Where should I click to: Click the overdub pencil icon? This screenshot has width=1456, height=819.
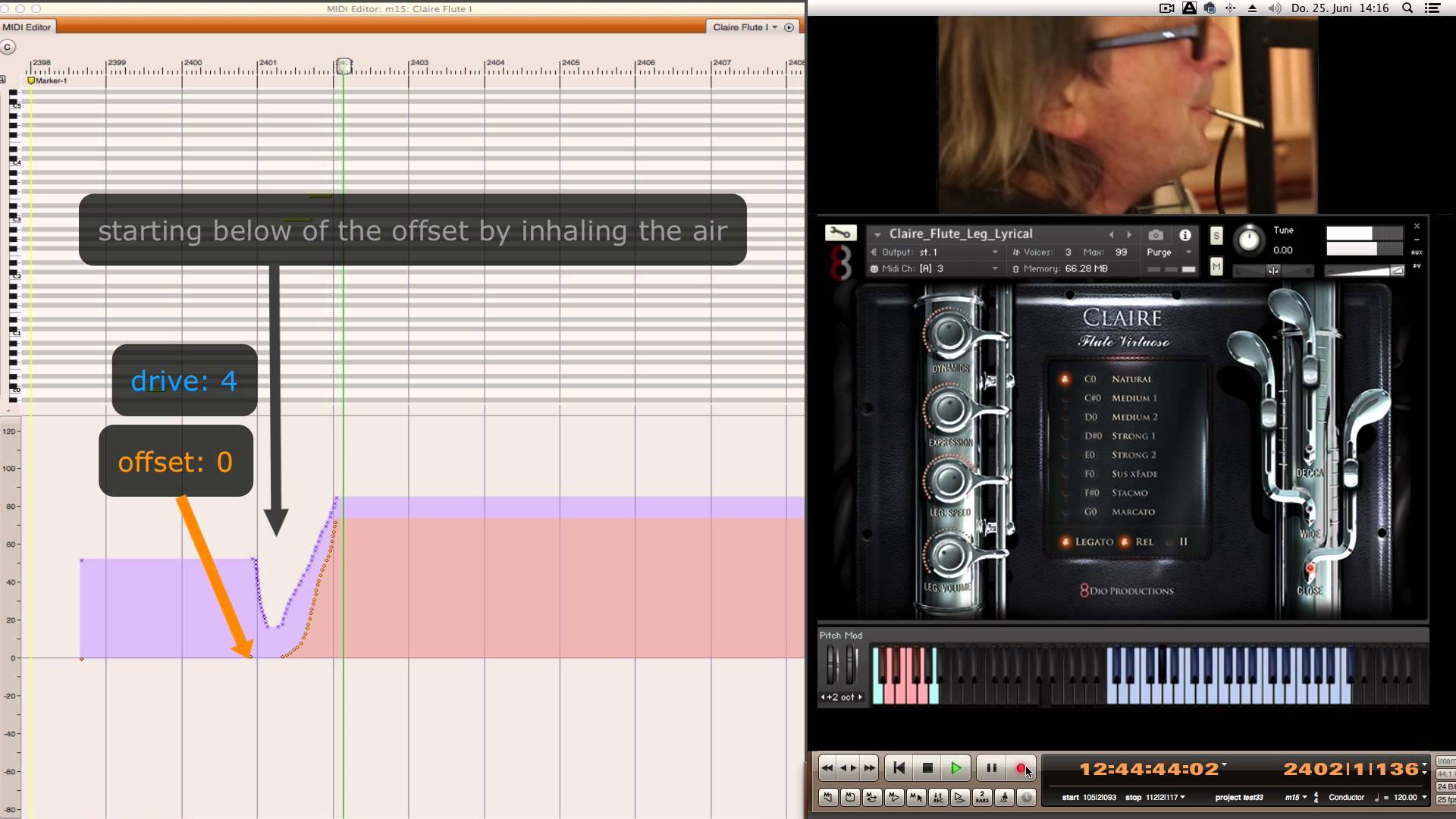[960, 797]
